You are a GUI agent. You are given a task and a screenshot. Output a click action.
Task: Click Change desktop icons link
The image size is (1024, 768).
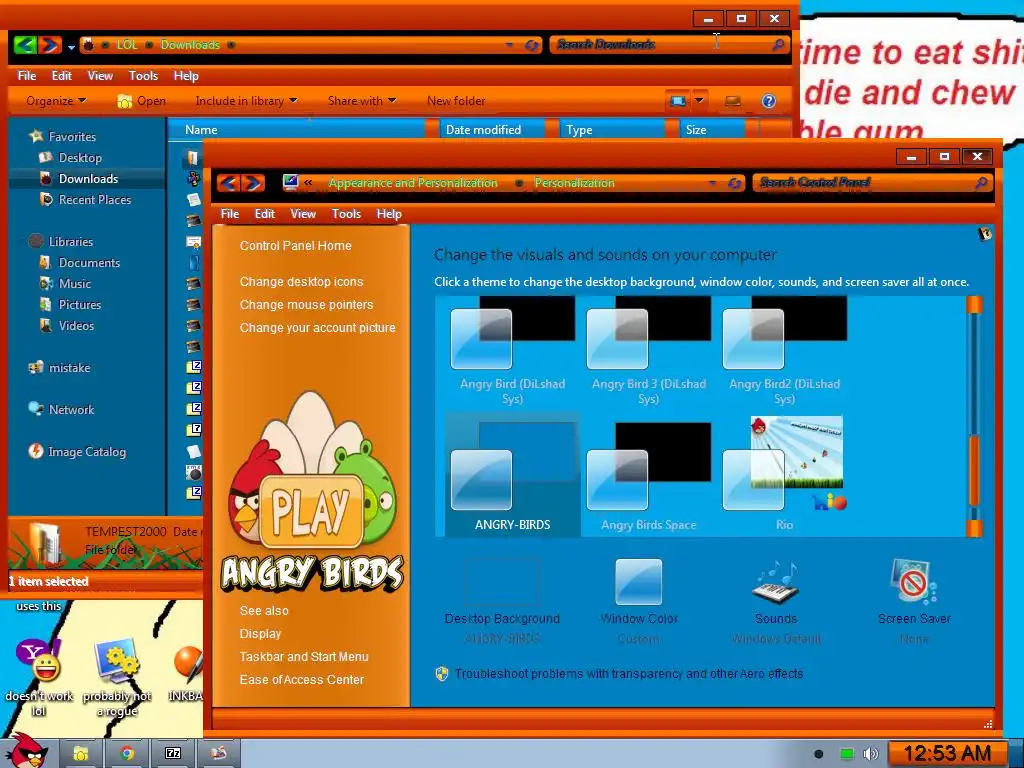click(301, 281)
